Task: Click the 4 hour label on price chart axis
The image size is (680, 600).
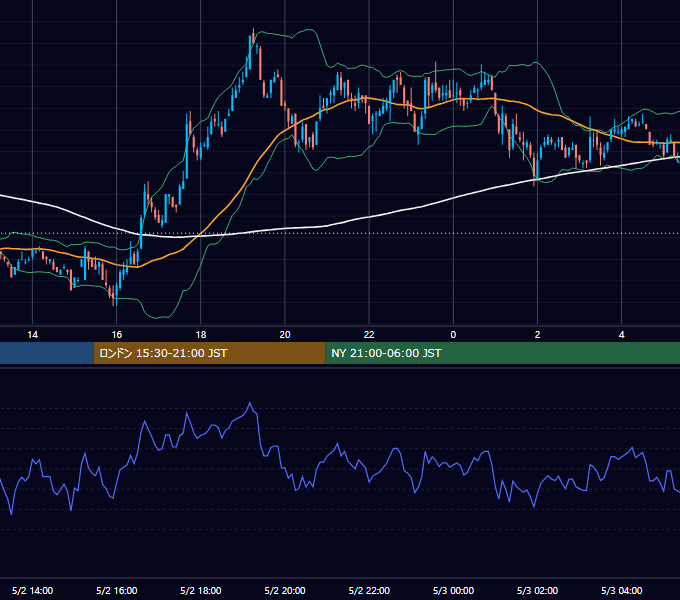Action: [621, 335]
